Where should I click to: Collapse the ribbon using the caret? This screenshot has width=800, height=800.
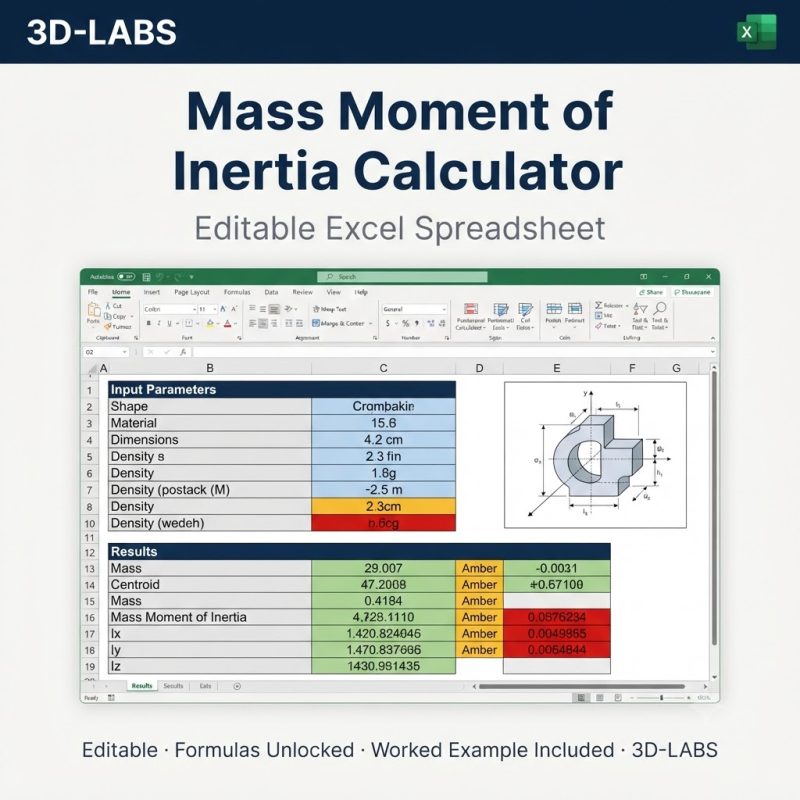(712, 338)
